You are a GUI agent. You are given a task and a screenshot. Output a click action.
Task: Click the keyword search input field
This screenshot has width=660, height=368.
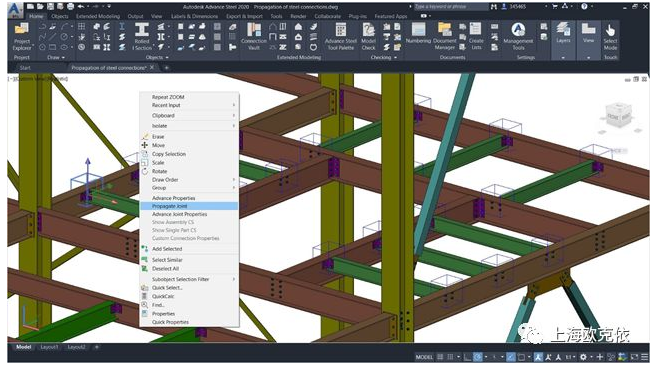tap(450, 7)
